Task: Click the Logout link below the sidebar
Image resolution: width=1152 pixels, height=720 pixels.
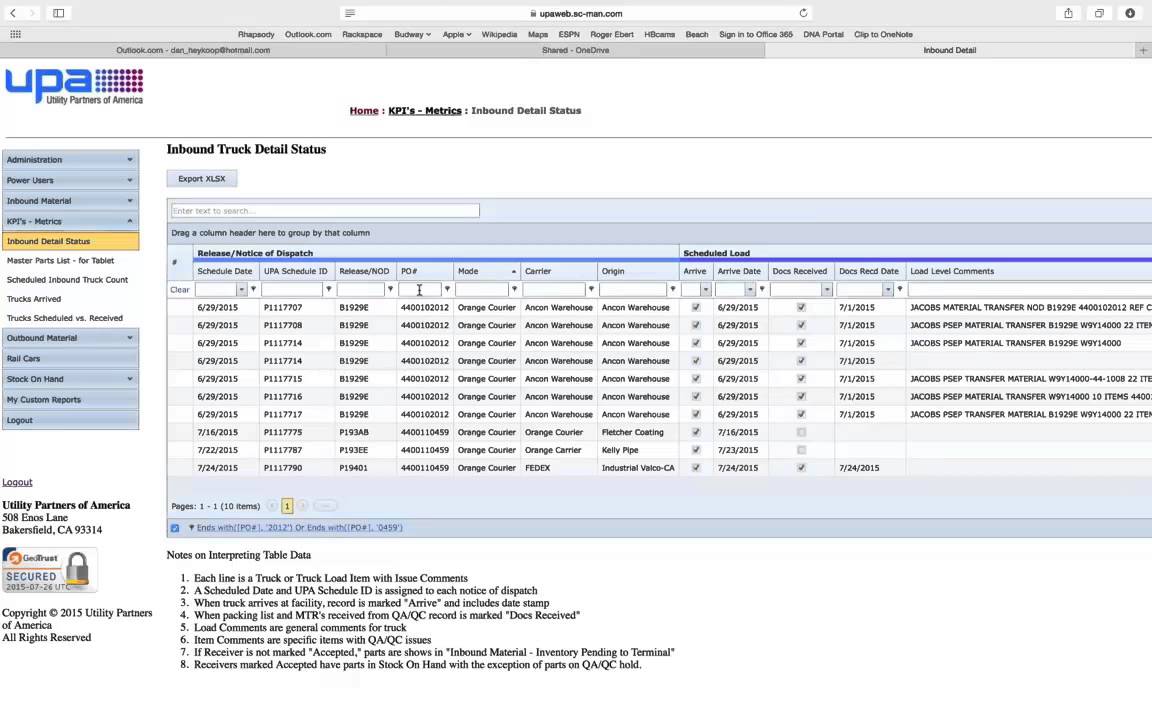Action: (17, 483)
